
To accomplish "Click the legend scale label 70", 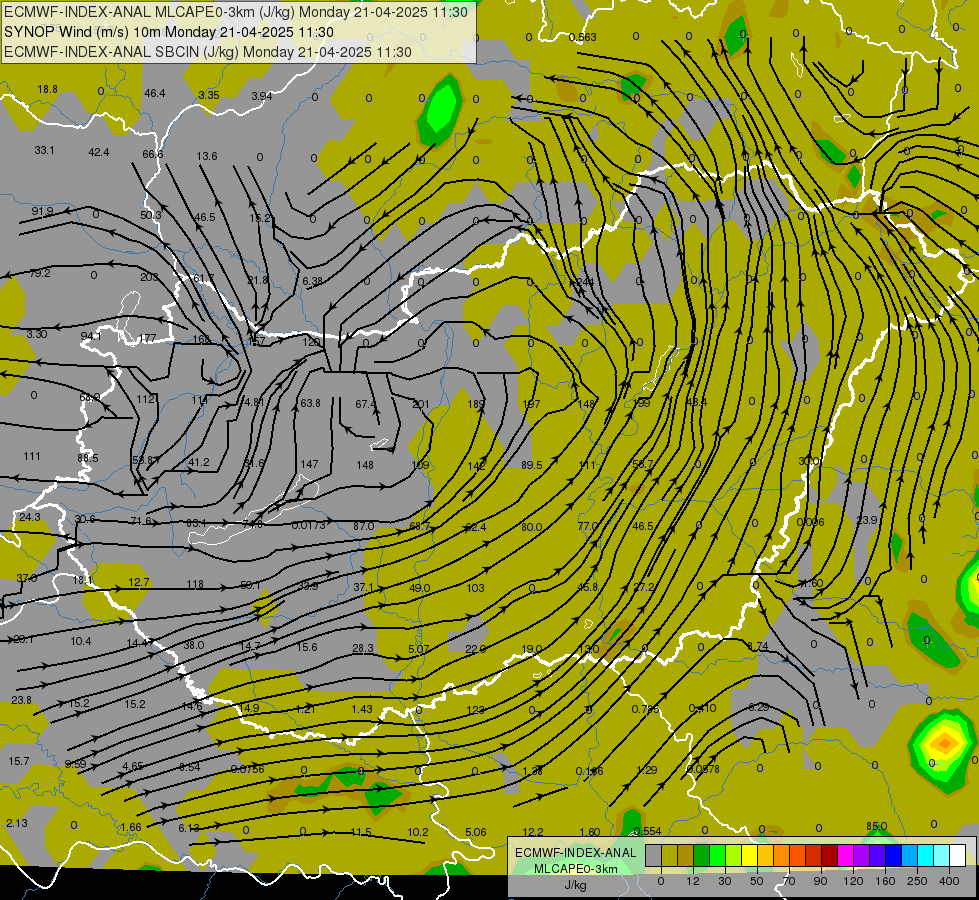I will pos(789,881).
